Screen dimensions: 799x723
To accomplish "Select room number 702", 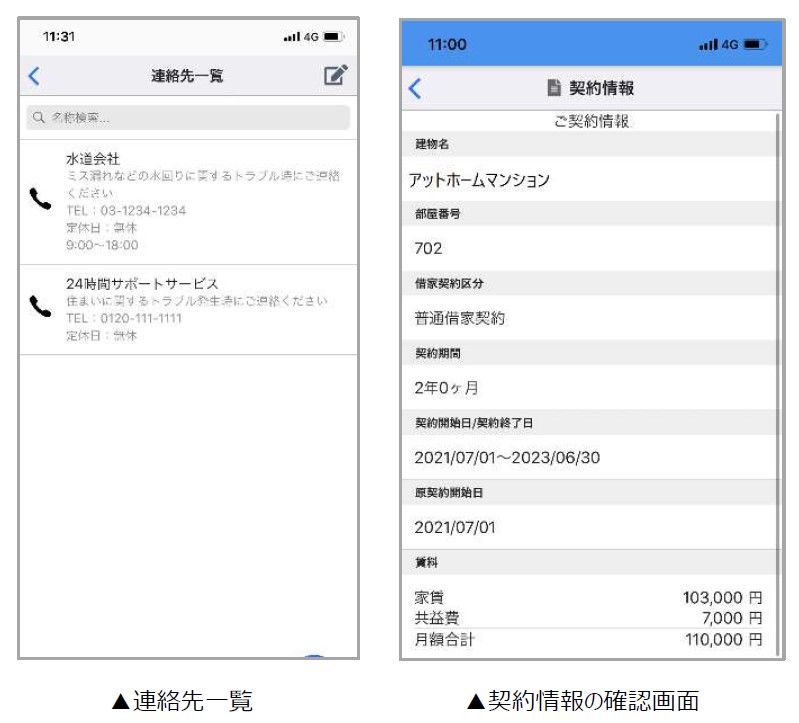I will pos(429,249).
